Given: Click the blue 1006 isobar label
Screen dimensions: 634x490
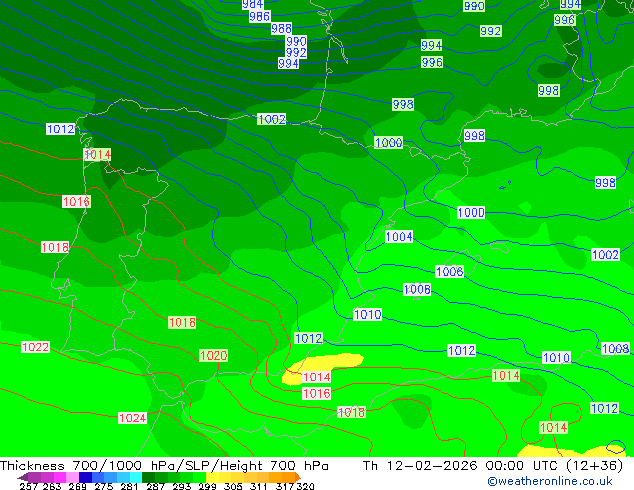Looking at the screenshot, I should (450, 271).
